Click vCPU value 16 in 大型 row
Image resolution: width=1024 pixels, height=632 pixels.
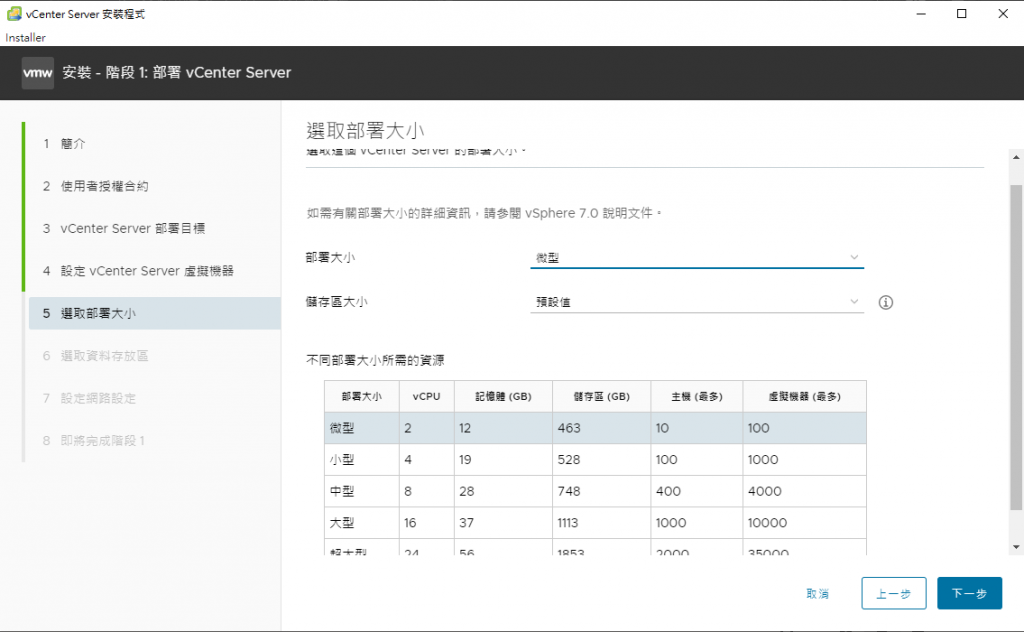[x=410, y=523]
